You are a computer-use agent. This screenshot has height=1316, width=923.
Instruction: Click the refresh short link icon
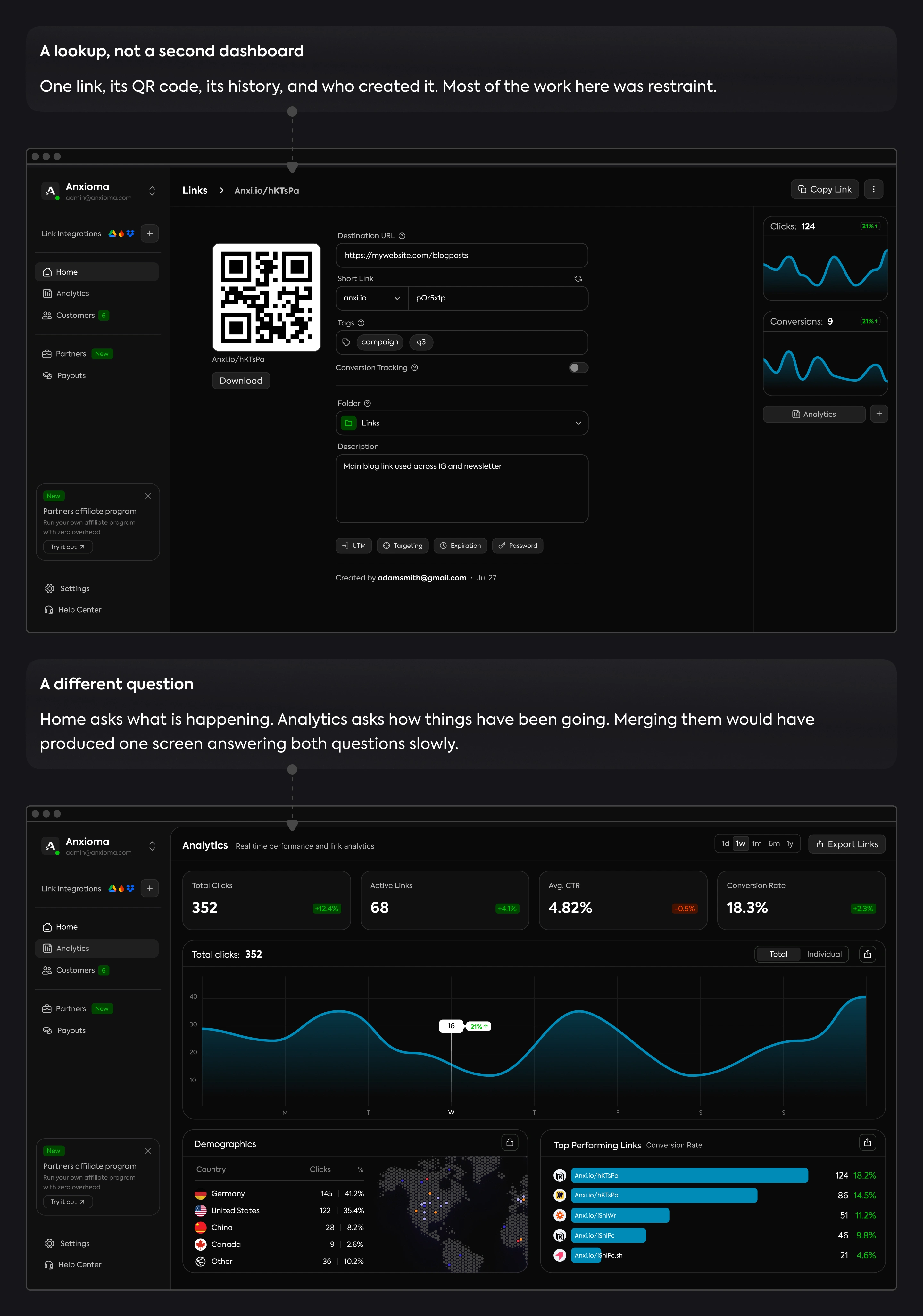tap(578, 279)
